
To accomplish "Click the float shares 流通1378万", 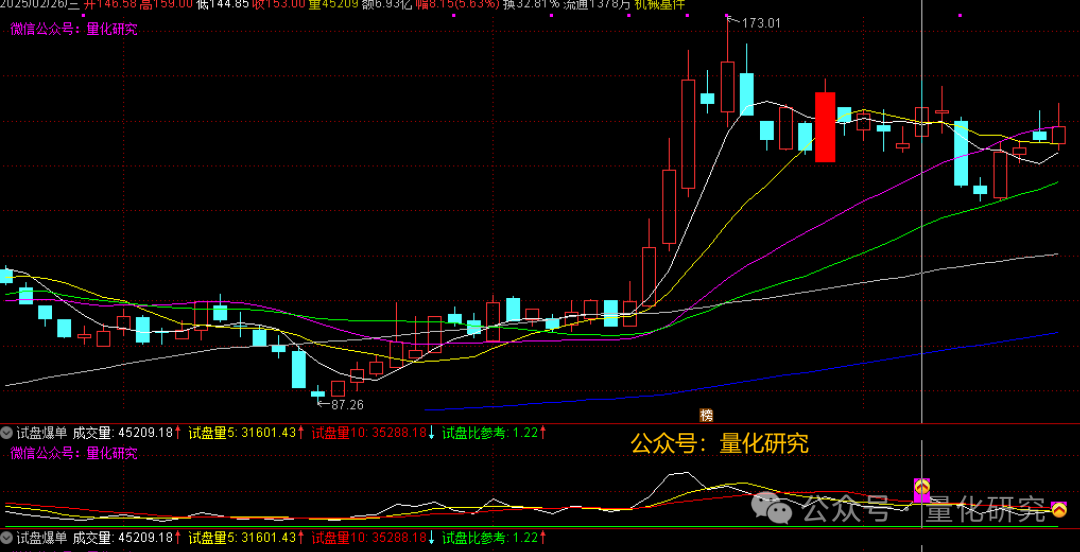I will click(x=596, y=4).
